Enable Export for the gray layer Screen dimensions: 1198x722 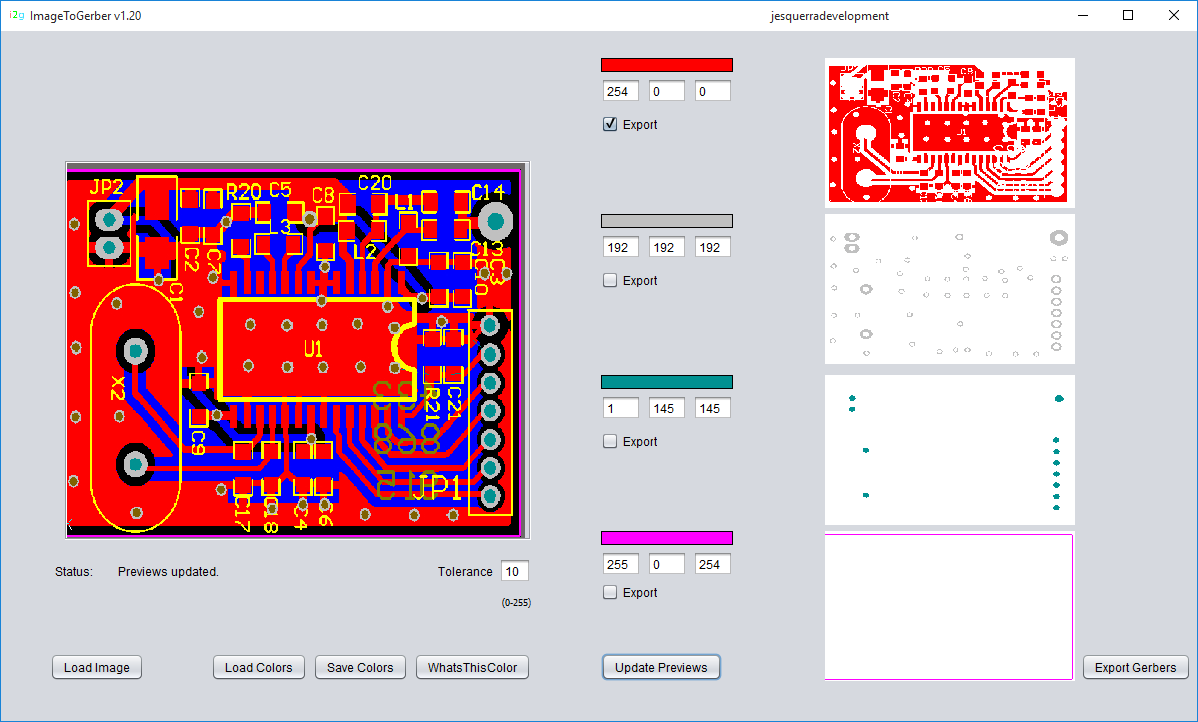coord(610,280)
